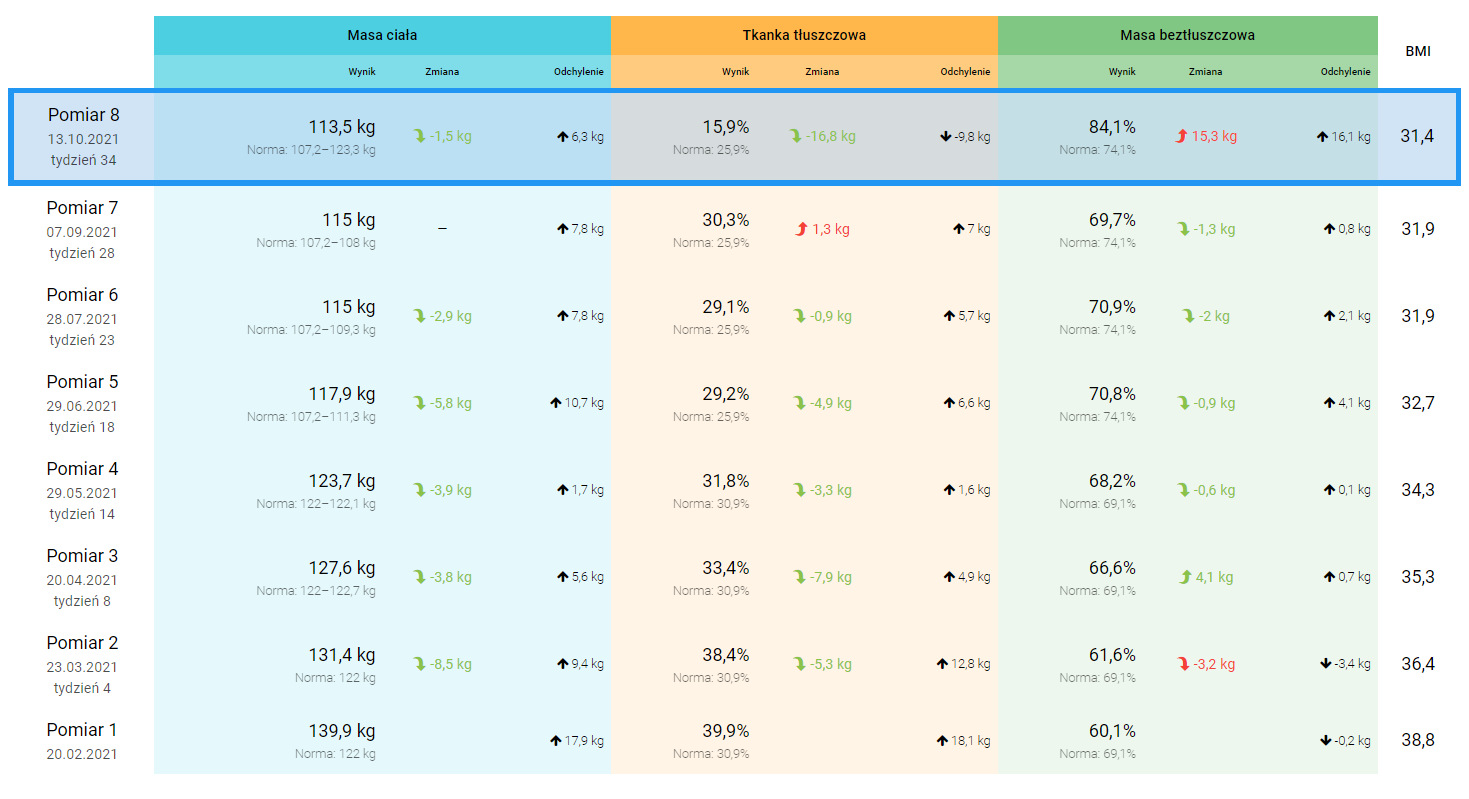Click red arrow beside 1,3 kg in Pomiar 7
This screenshot has height=799, width=1469.
(x=801, y=229)
